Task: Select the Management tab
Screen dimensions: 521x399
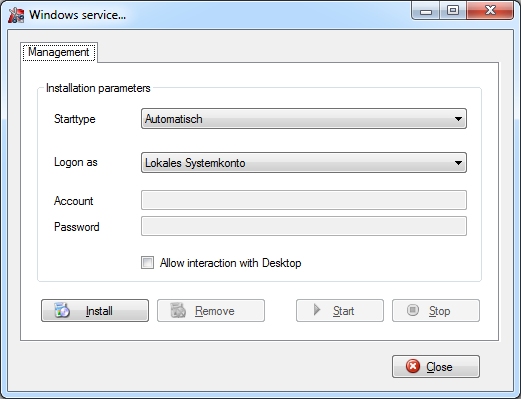Action: pyautogui.click(x=59, y=52)
